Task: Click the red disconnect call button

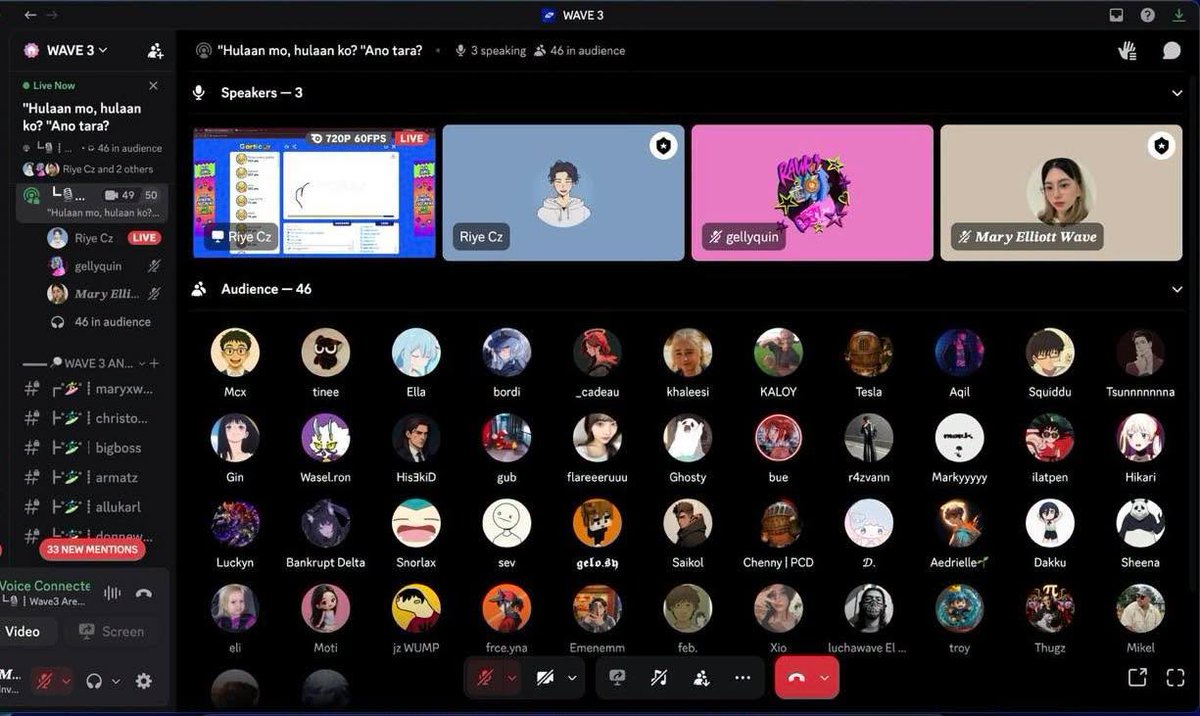Action: click(x=797, y=677)
